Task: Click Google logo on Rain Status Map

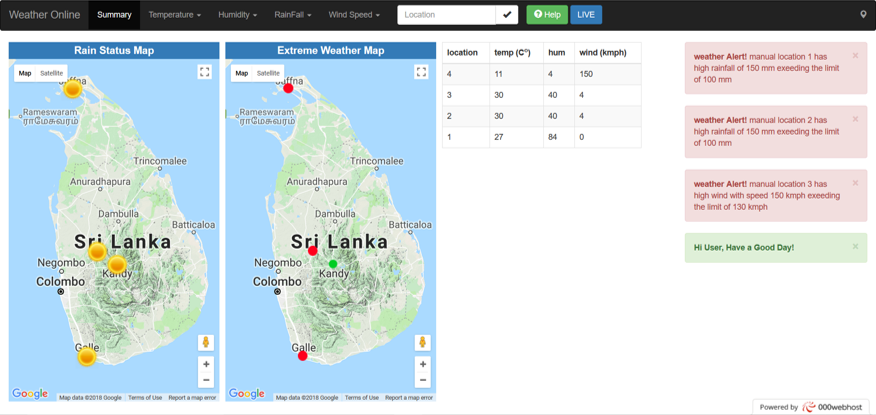Action: point(30,394)
